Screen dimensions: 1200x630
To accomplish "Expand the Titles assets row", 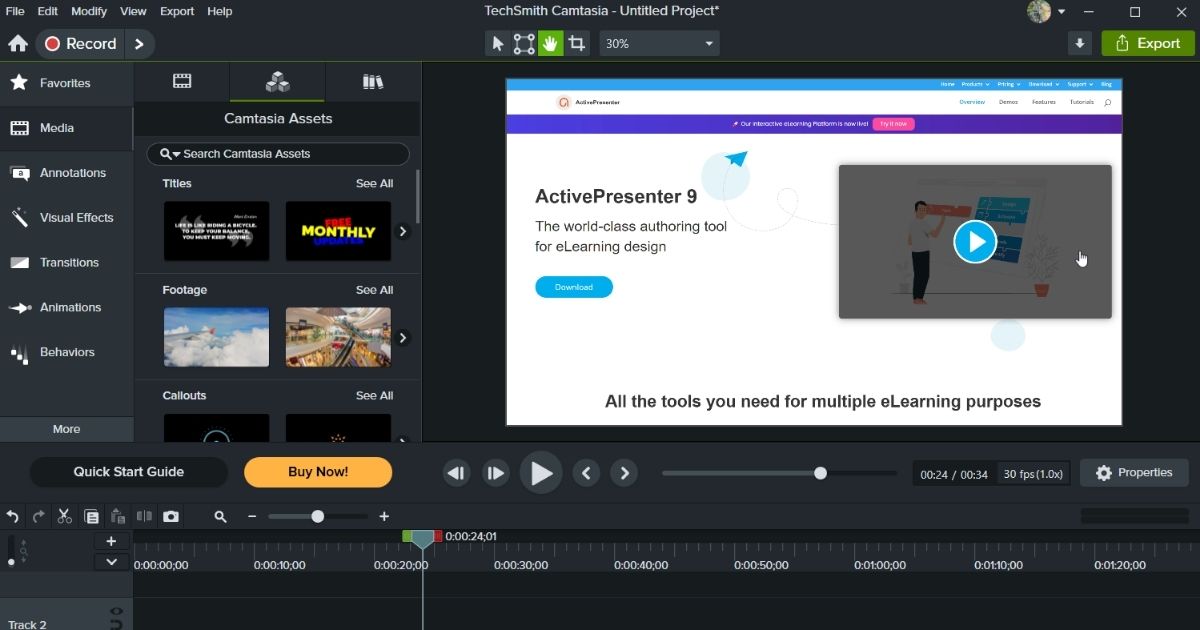I will [x=403, y=231].
